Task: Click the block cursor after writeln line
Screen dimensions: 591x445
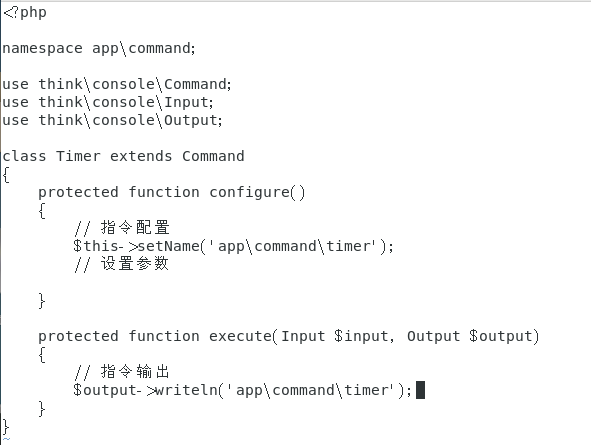Action: tap(420, 390)
